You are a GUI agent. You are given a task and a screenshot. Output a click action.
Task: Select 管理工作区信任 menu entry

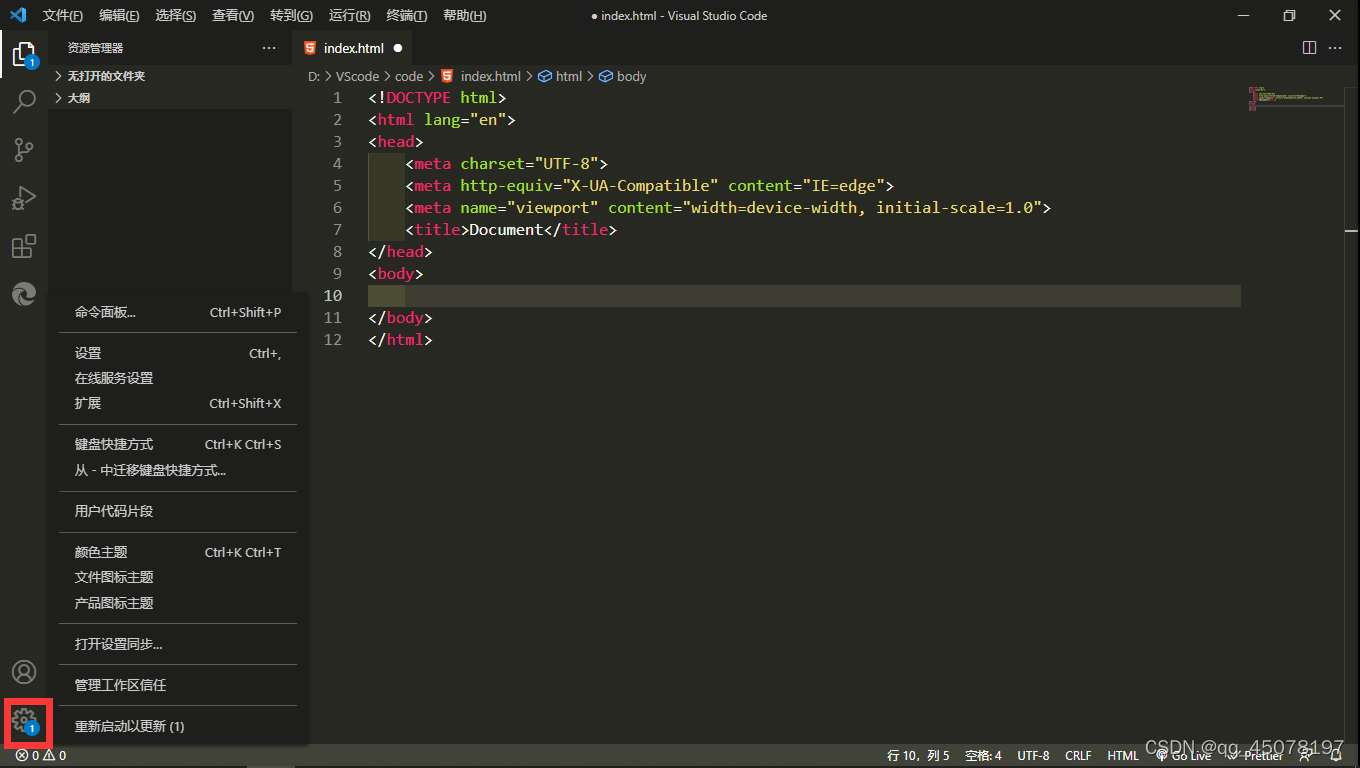tap(178, 685)
